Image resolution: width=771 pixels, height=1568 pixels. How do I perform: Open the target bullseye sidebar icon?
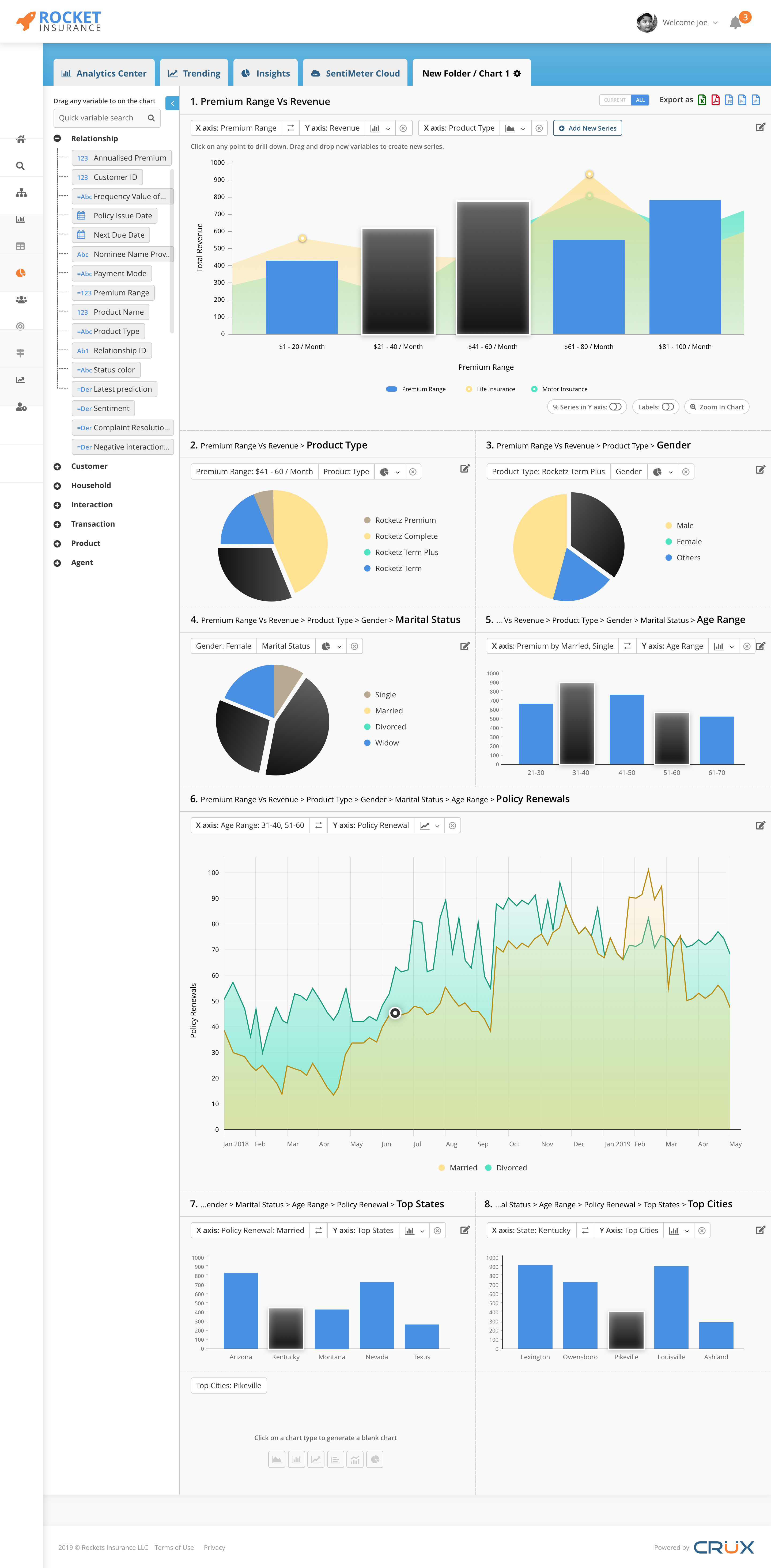pyautogui.click(x=21, y=326)
